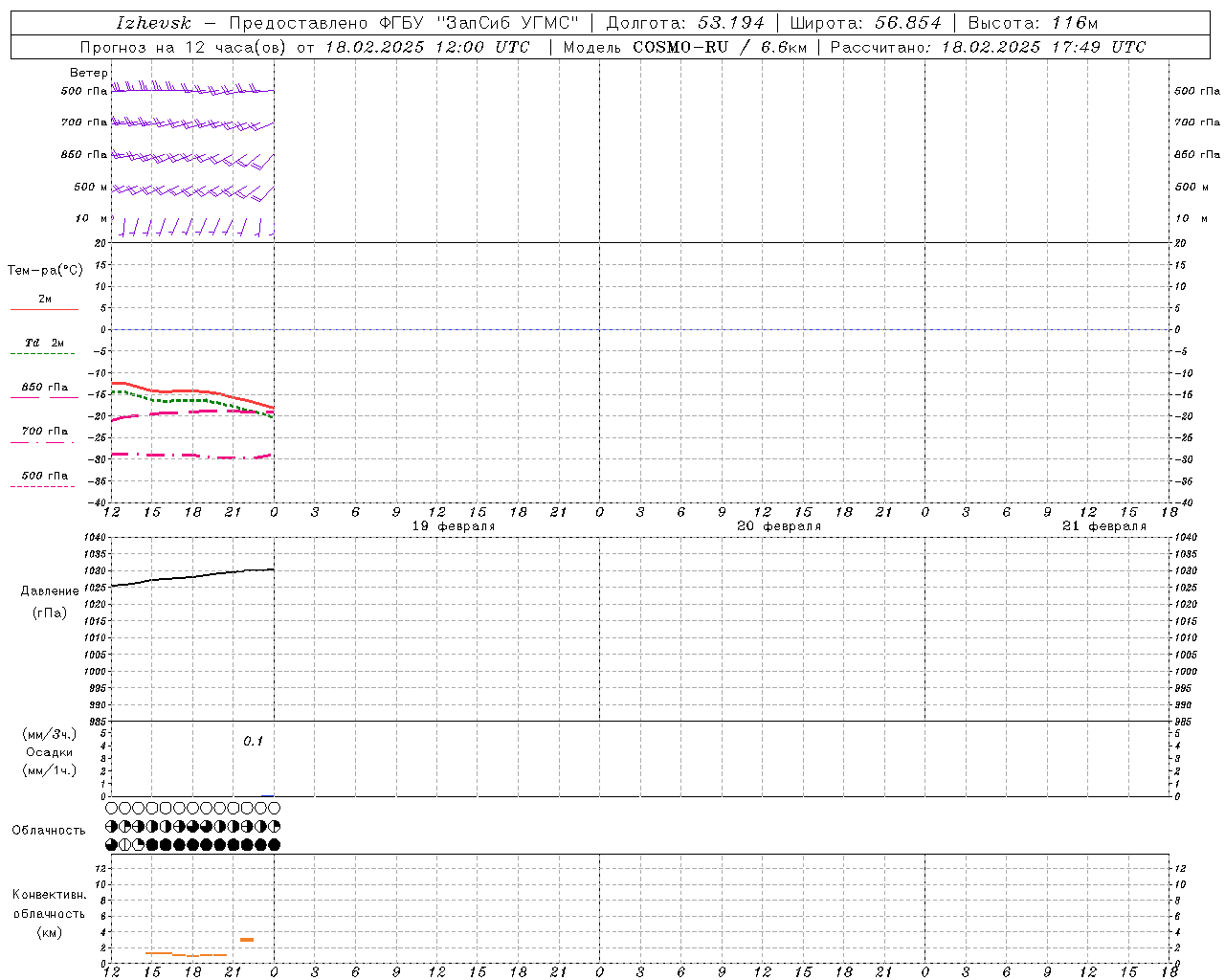The width and height of the screenshot is (1225, 980).
Task: Click the 0.1 precipitation amount value
Action: click(x=253, y=741)
